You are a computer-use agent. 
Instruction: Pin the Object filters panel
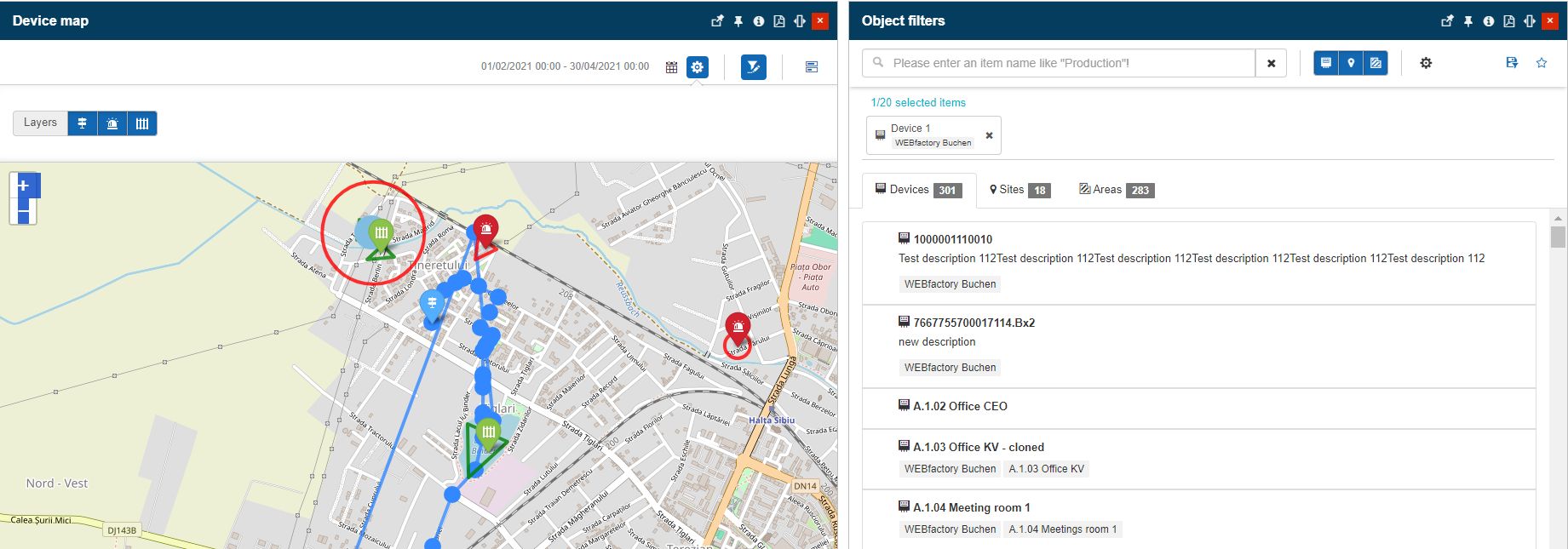[1467, 21]
